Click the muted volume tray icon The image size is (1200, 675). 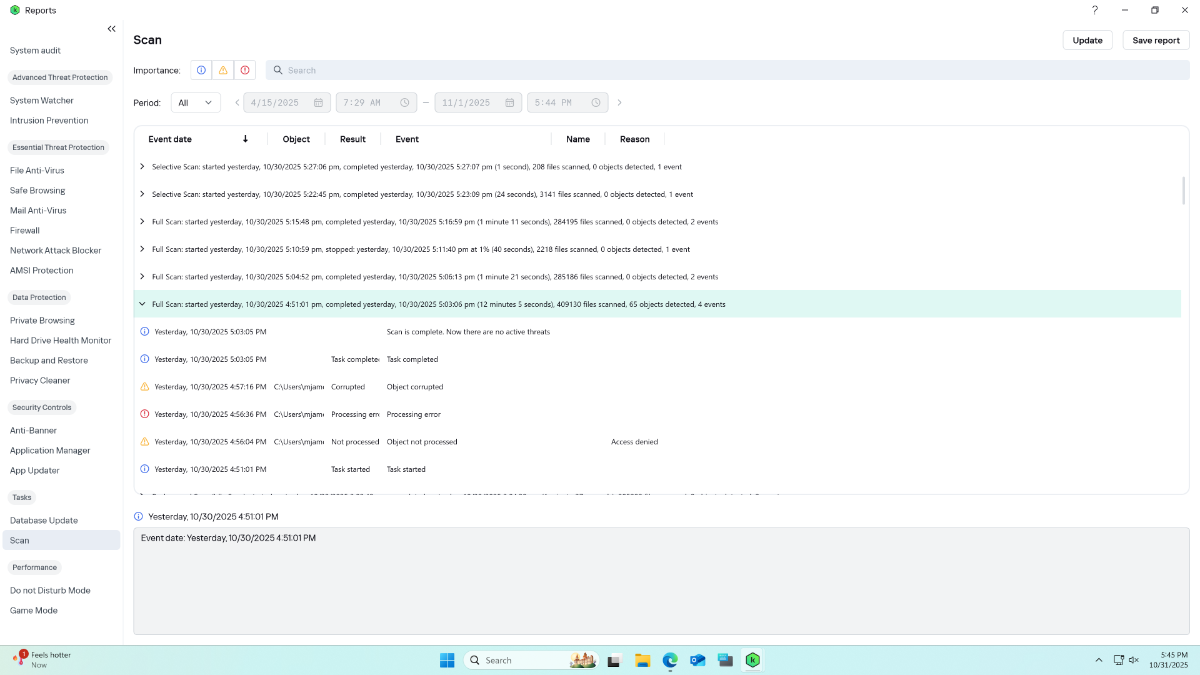click(x=1134, y=660)
